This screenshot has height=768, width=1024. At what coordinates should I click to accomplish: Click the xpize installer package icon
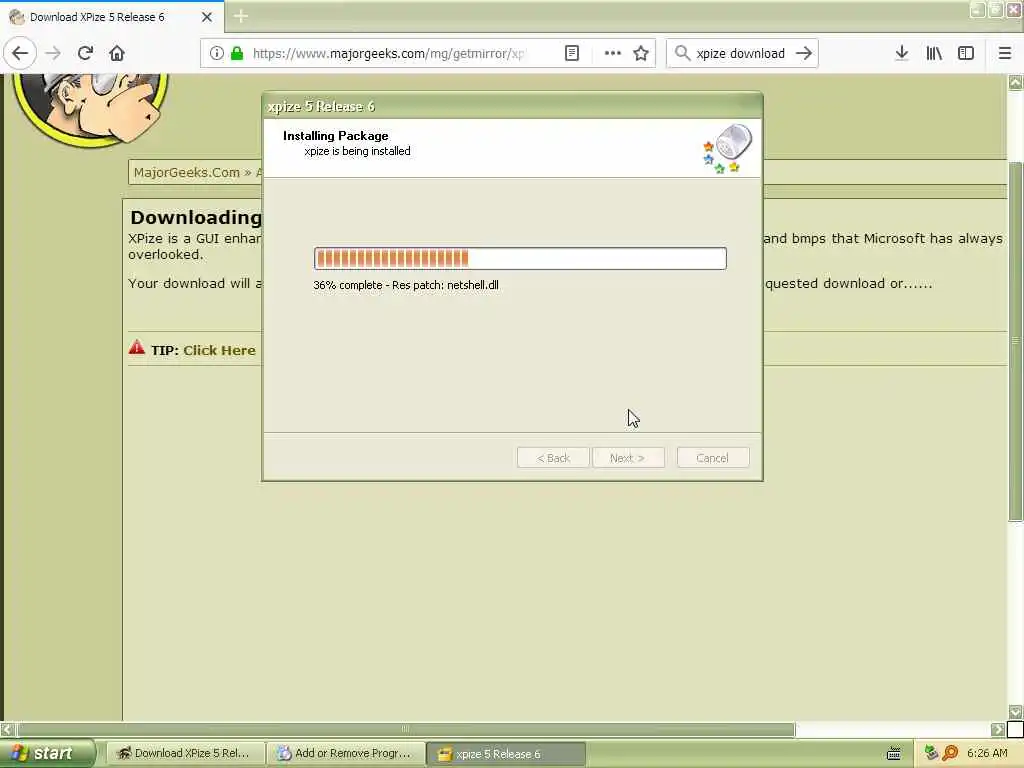click(728, 149)
